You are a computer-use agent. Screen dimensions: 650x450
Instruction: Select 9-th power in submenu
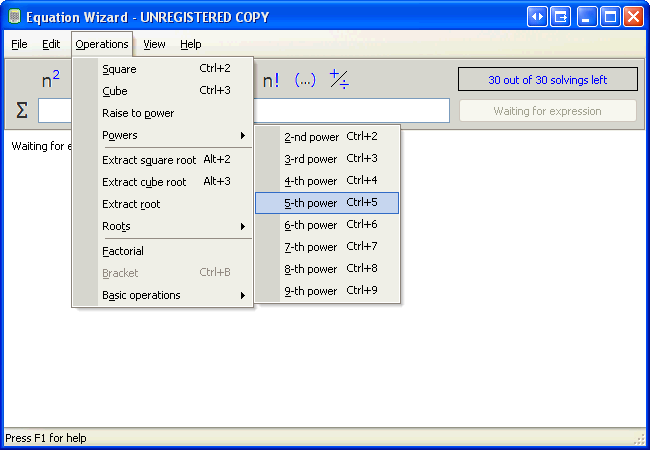(327, 290)
